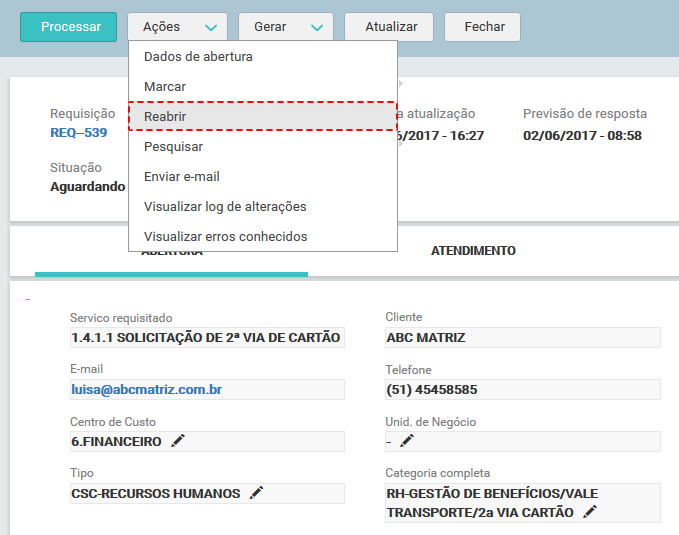Click the luisa@abcmatriz.com.br email link
The width and height of the screenshot is (679, 535).
point(146,389)
